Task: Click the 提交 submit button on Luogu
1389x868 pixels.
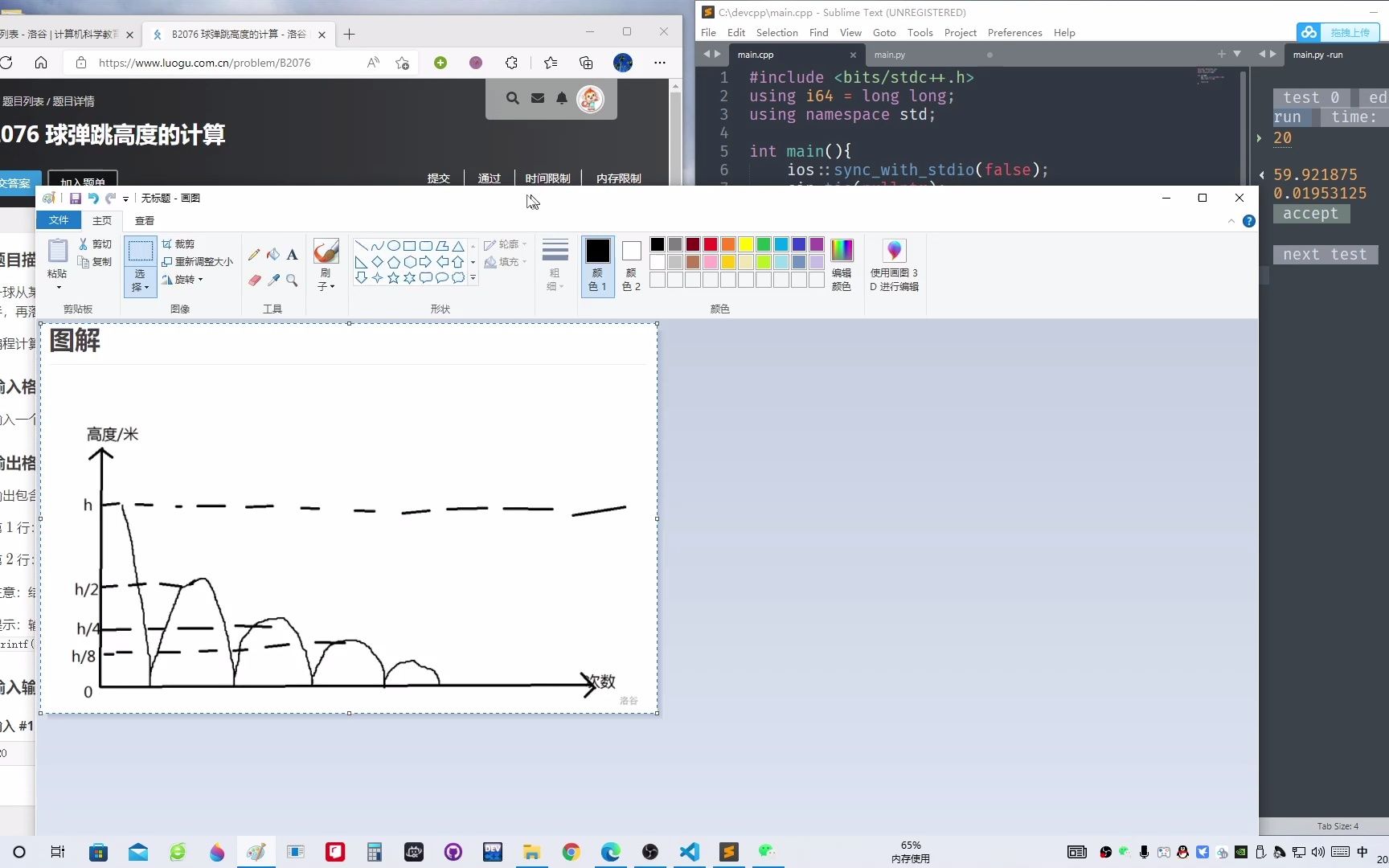Action: (x=438, y=178)
